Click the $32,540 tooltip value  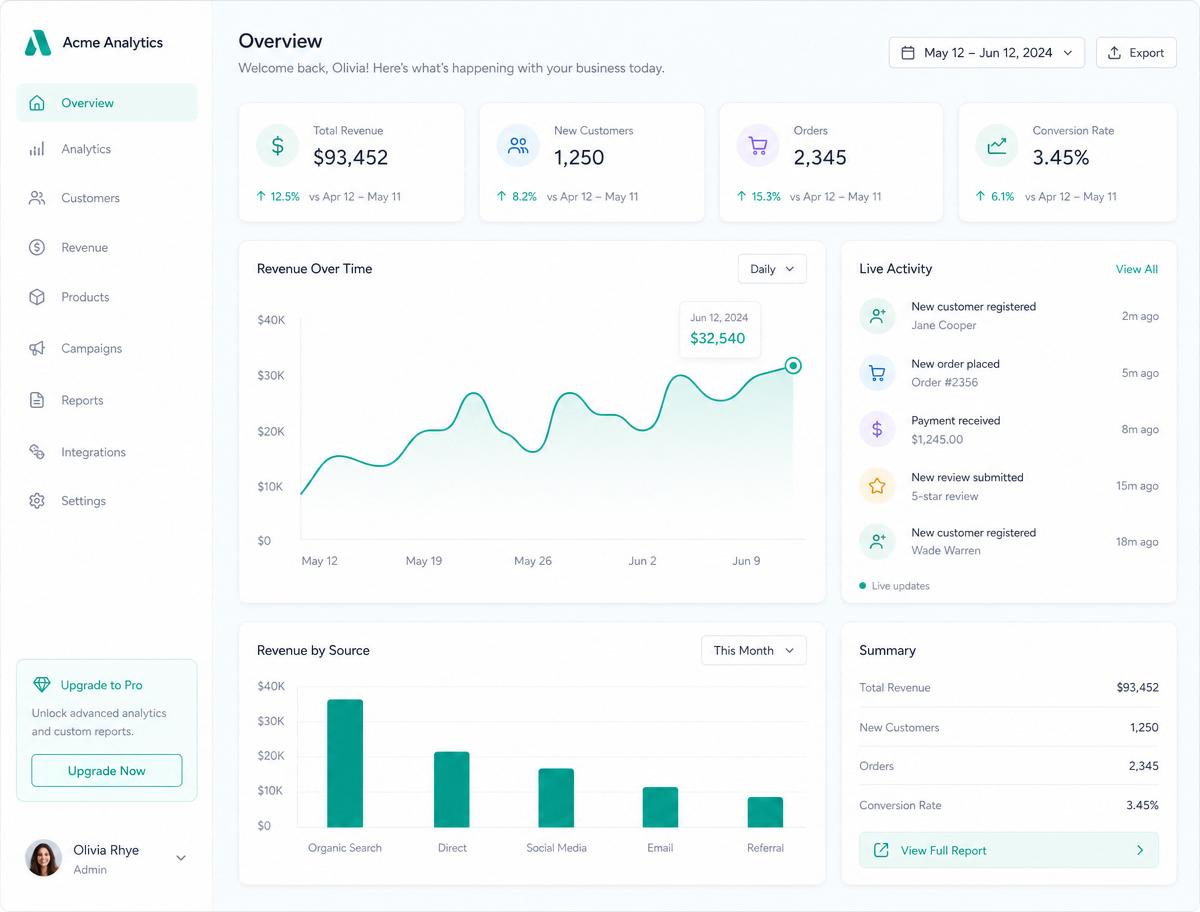(718, 338)
